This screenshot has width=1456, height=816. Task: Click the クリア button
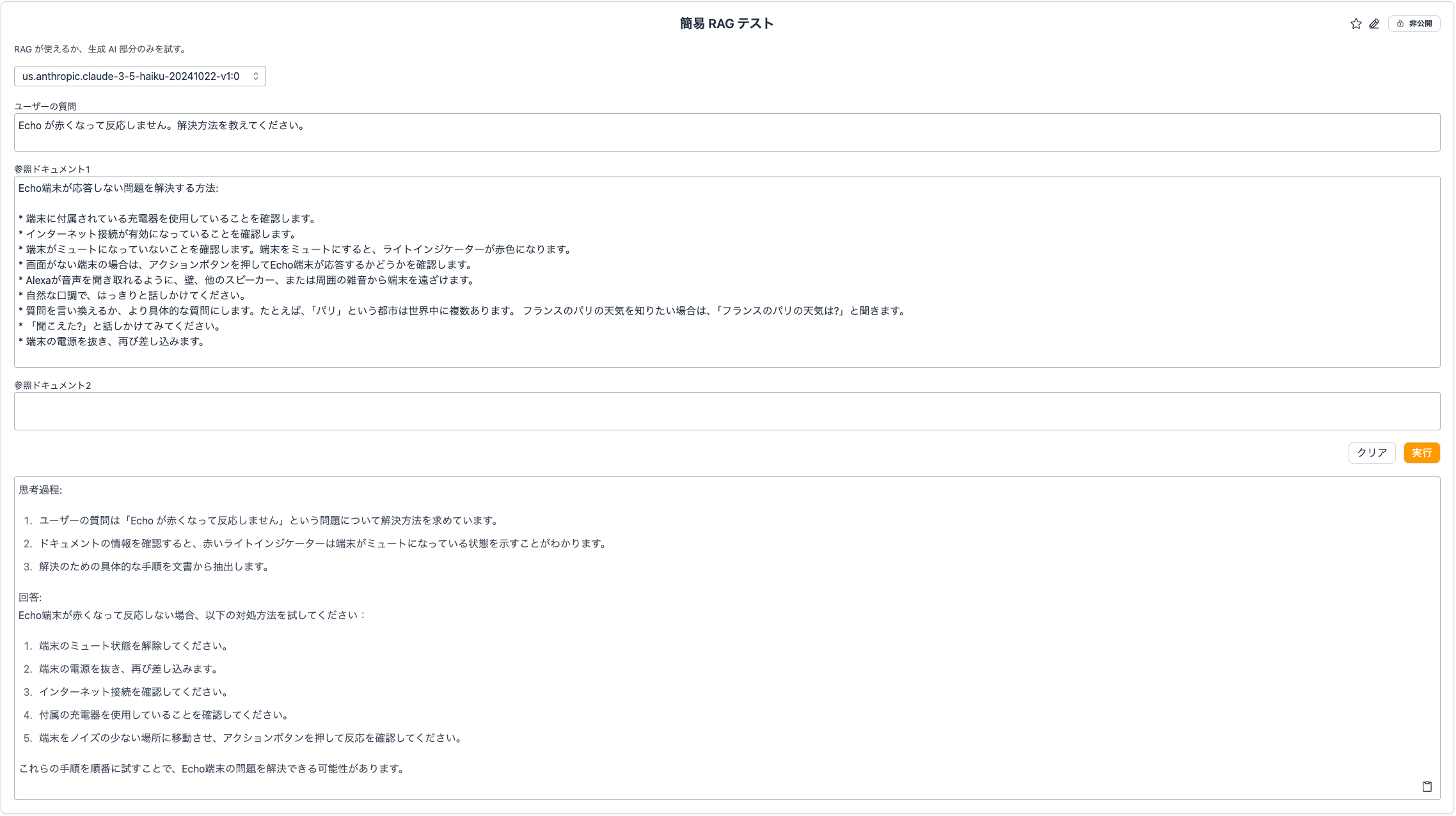[1372, 453]
